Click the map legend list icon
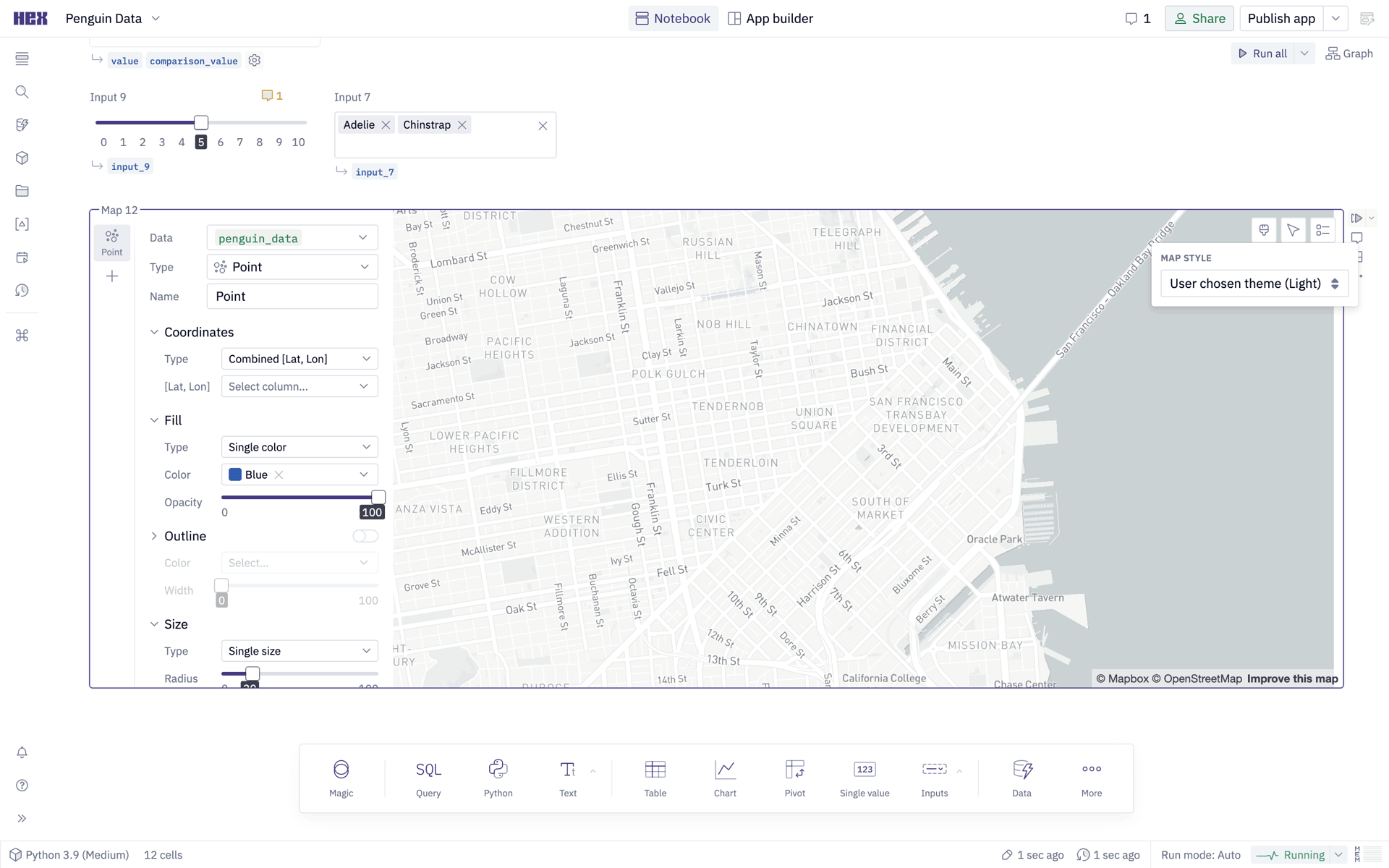The width and height of the screenshot is (1389, 868). coord(1322,230)
